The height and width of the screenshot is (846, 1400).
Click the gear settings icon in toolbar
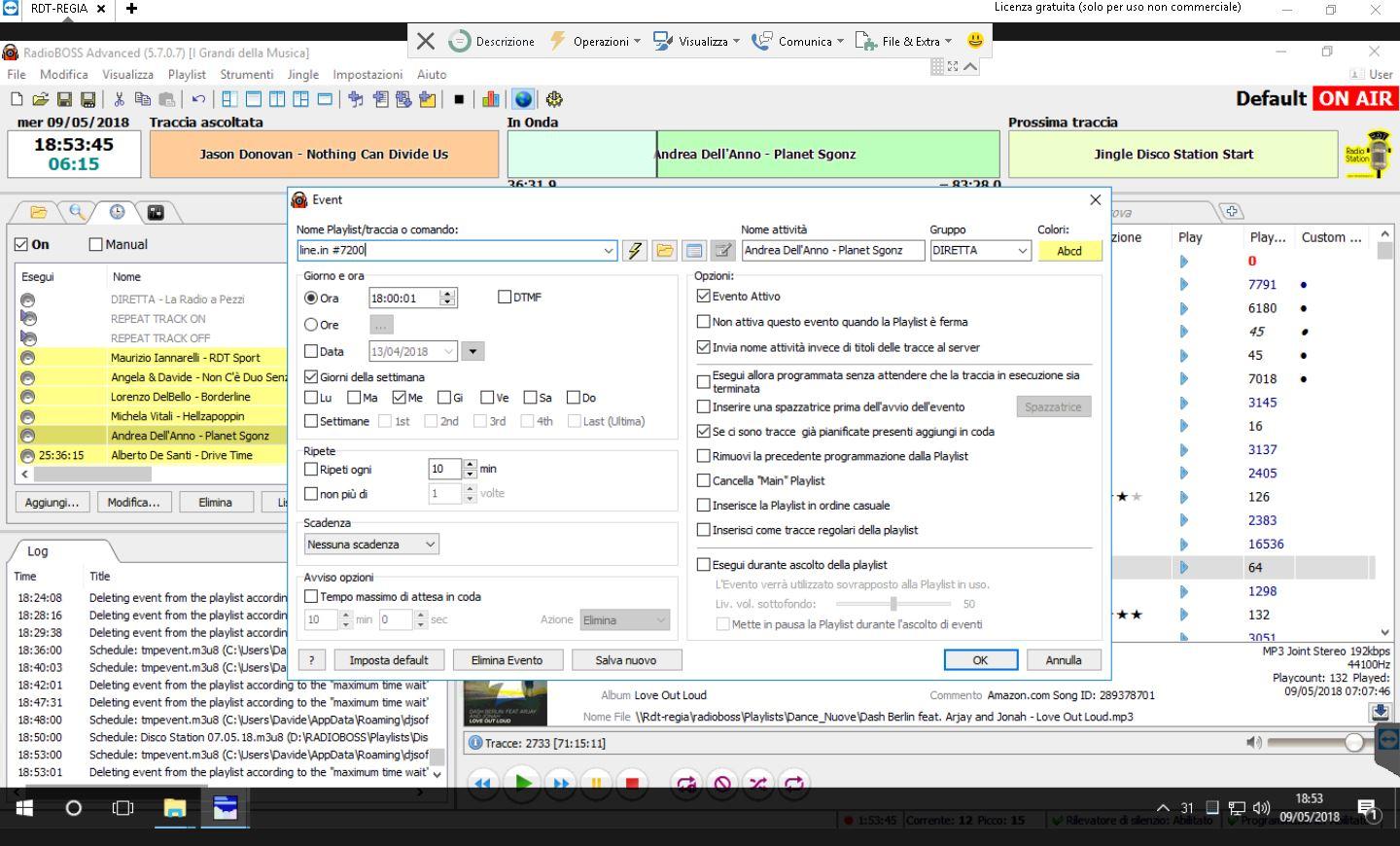[554, 99]
